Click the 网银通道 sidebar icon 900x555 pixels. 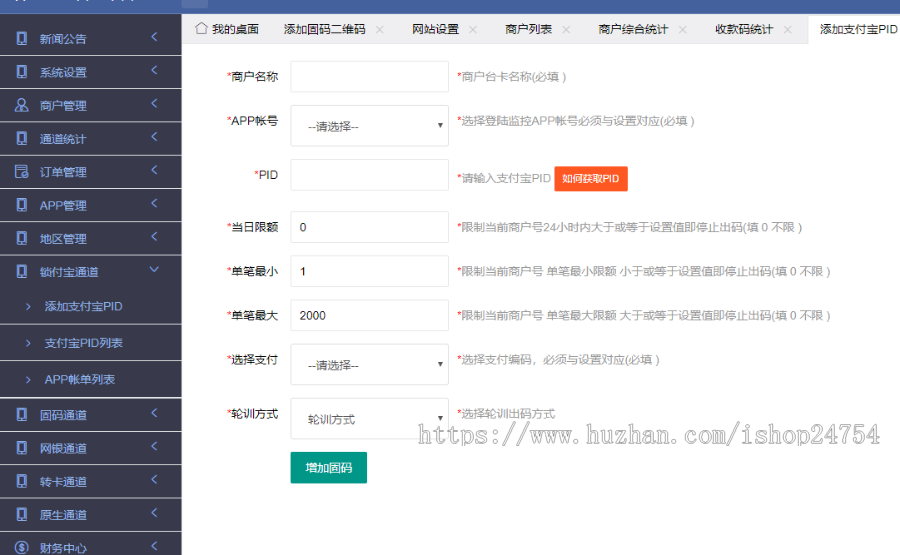(x=22, y=448)
